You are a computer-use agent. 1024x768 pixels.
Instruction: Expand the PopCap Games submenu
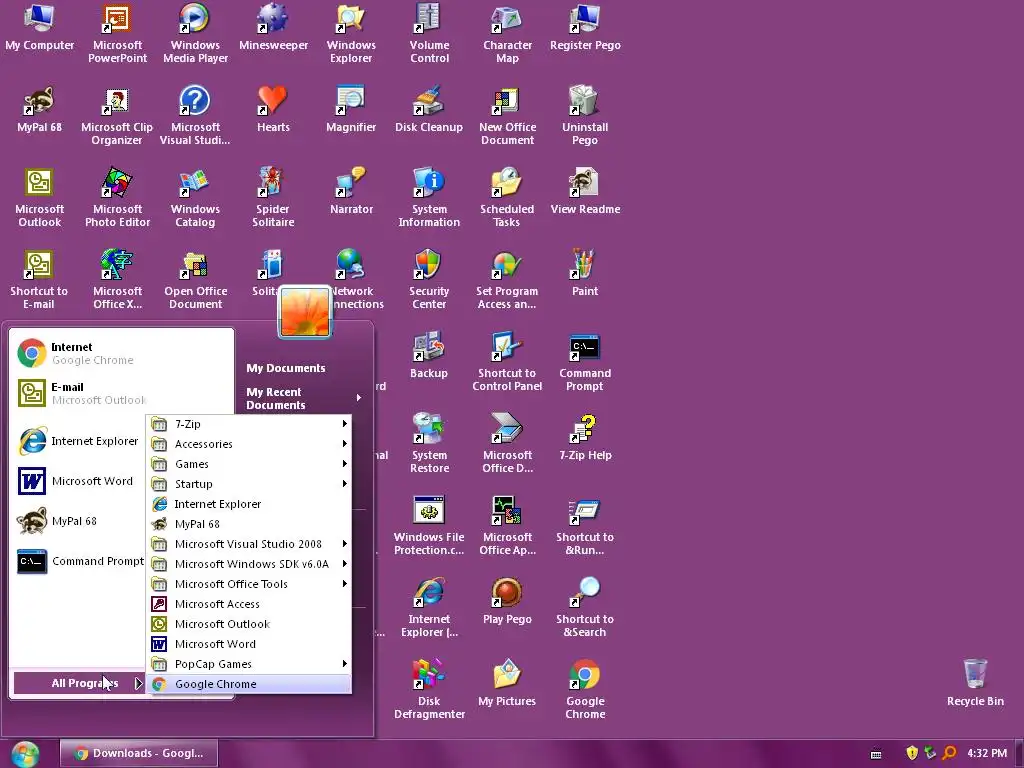click(x=249, y=664)
